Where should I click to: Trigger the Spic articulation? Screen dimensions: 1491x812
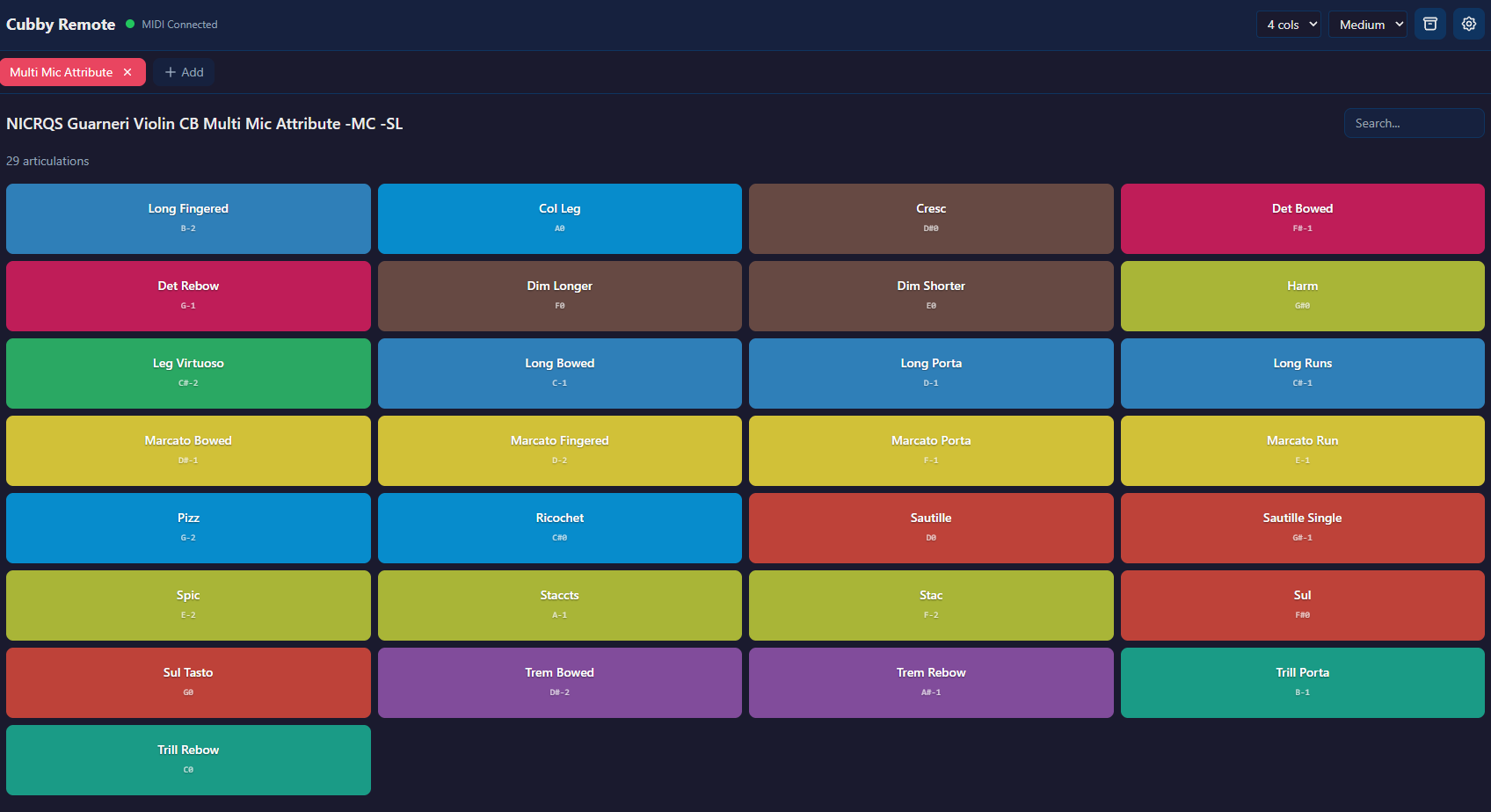(x=188, y=605)
